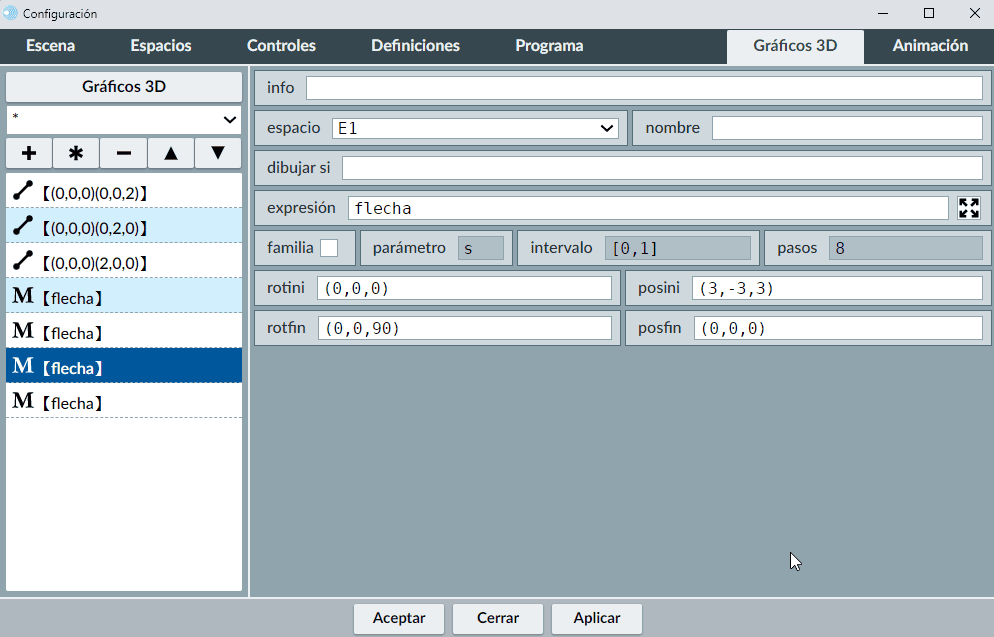994x637 pixels.
Task: Move the selected graphic down with the arrow
Action: coord(218,153)
